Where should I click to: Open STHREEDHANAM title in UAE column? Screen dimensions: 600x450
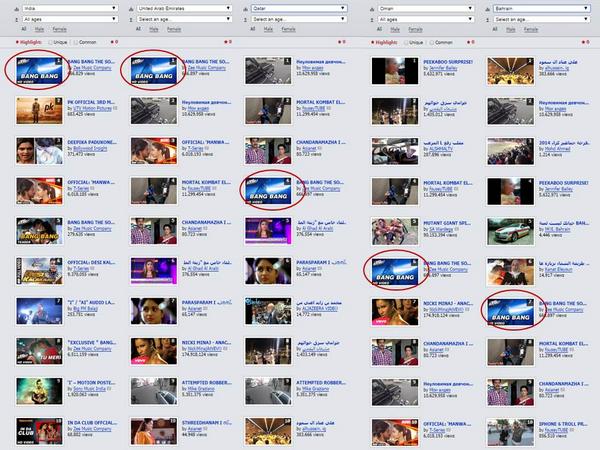click(x=206, y=423)
